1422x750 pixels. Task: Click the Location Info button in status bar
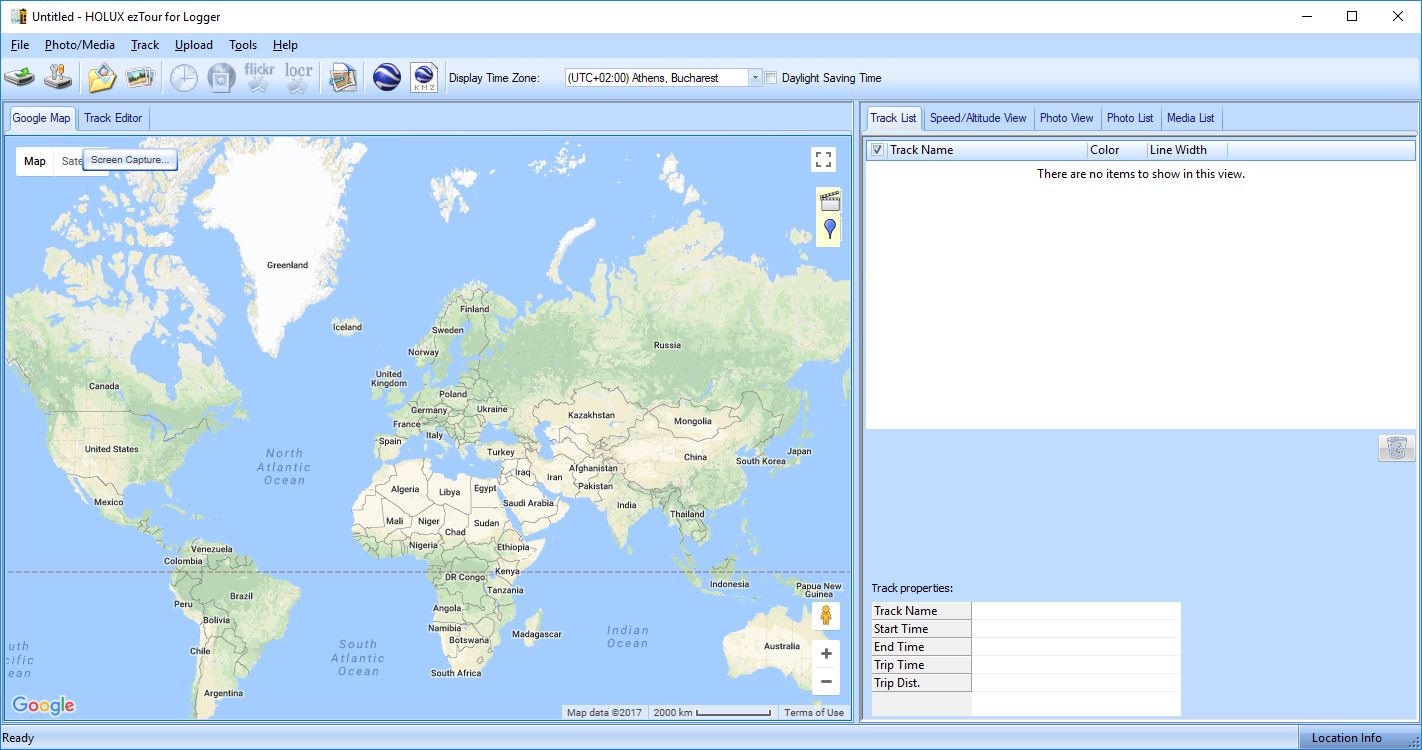1346,739
